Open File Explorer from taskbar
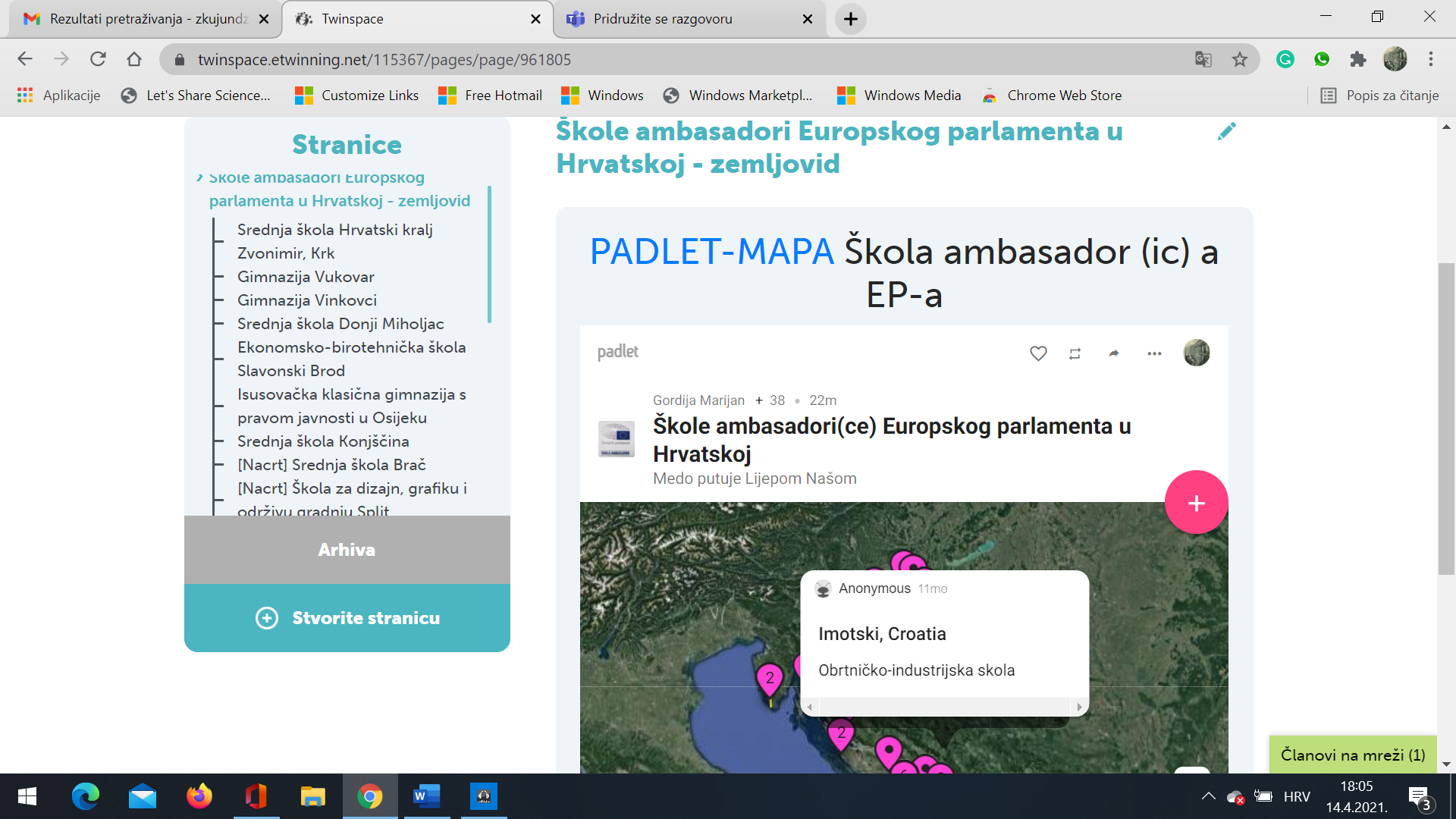 click(312, 796)
